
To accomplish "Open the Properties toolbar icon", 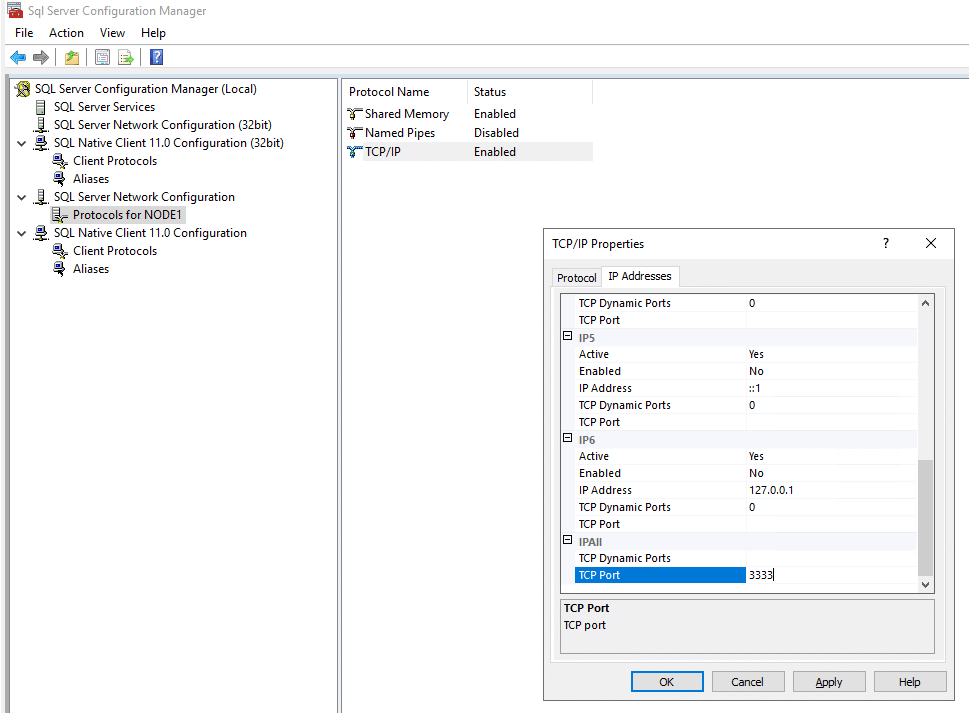I will pyautogui.click(x=102, y=57).
